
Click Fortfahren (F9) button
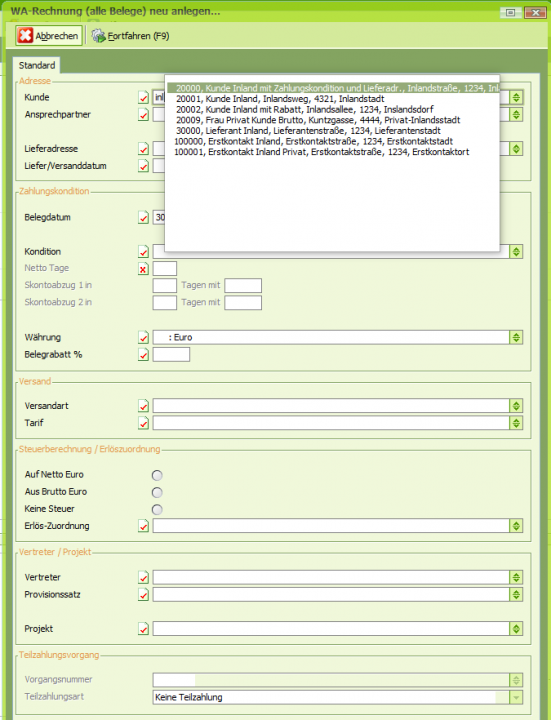[x=130, y=36]
